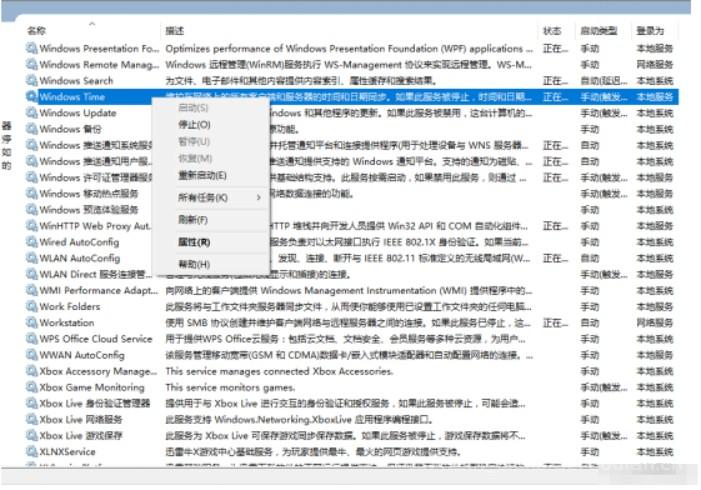Click the gear icon next to Workstation
This screenshot has width=701, height=490.
pos(31,322)
